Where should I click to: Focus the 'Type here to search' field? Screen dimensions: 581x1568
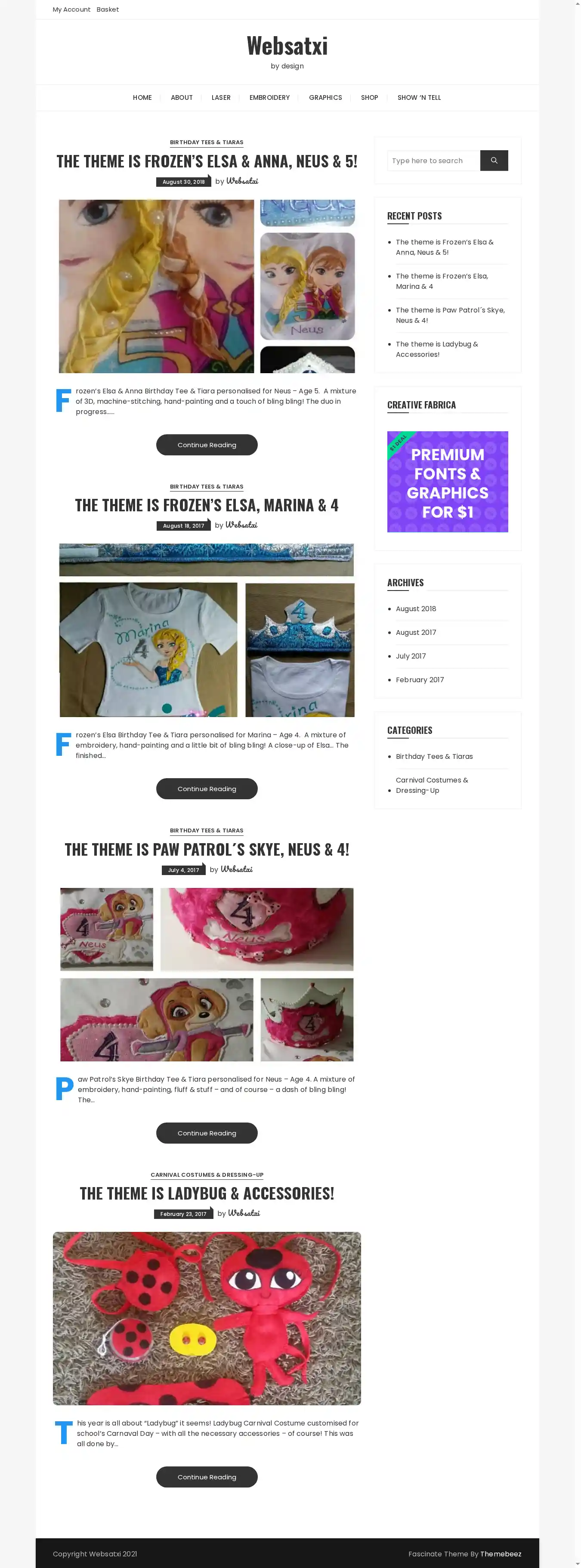click(433, 161)
